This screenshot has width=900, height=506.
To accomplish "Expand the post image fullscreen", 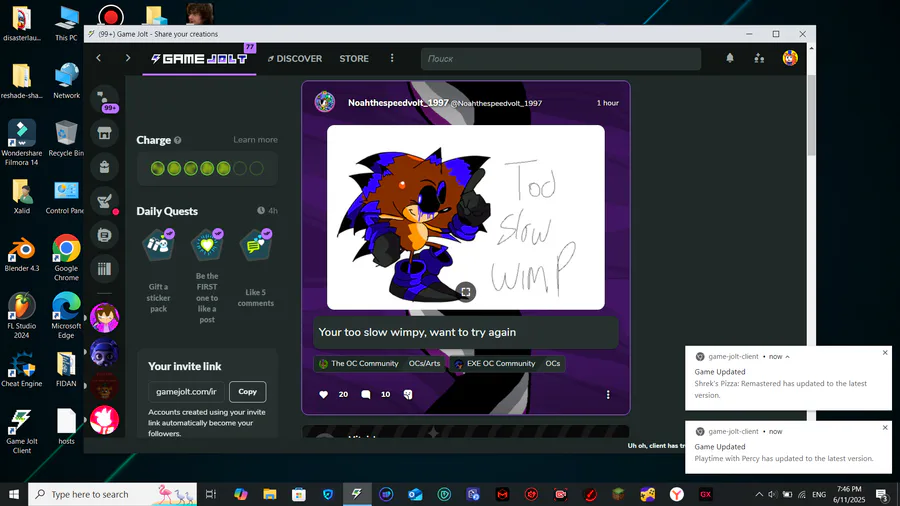I will coord(466,292).
